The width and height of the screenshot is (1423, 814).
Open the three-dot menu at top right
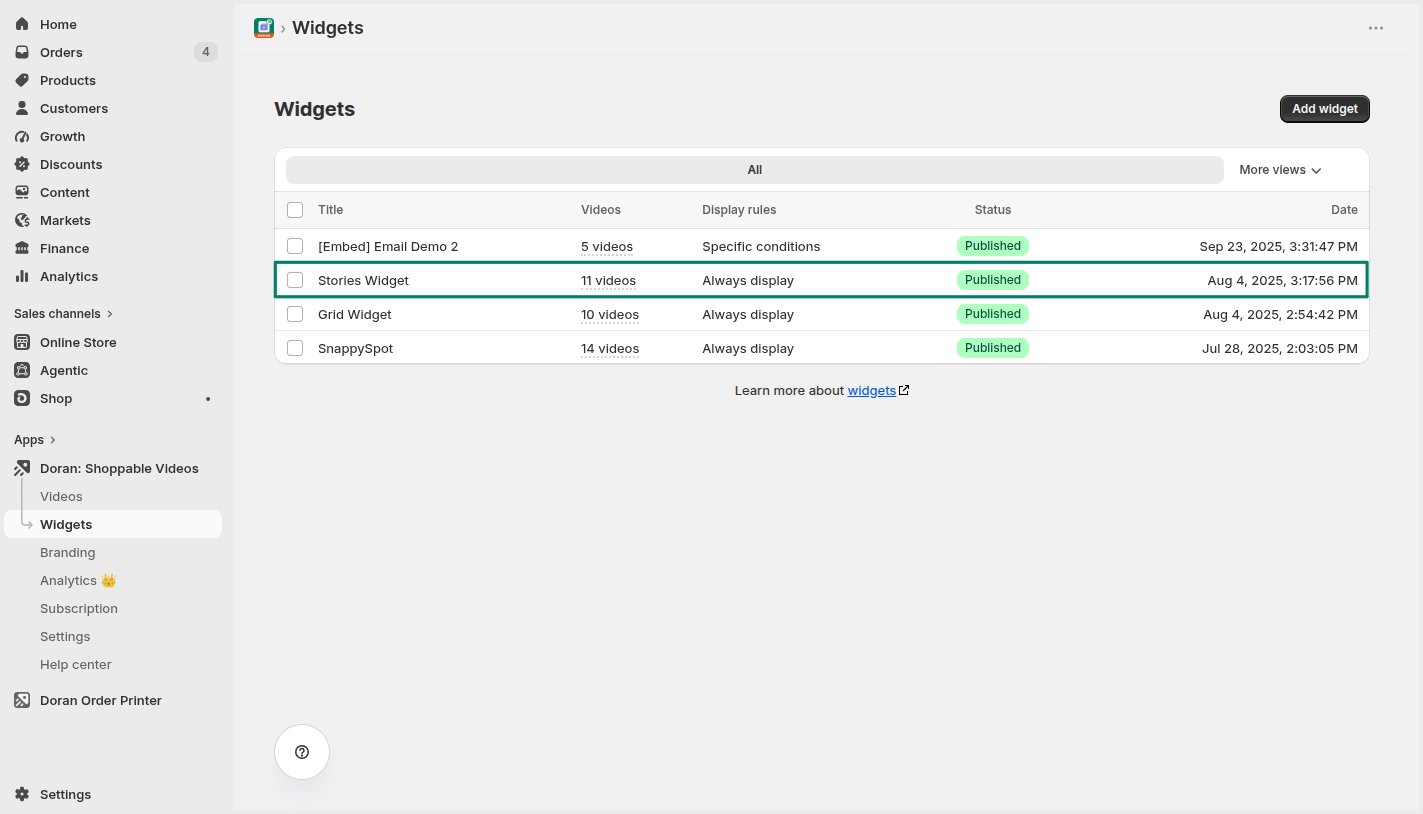[1376, 28]
